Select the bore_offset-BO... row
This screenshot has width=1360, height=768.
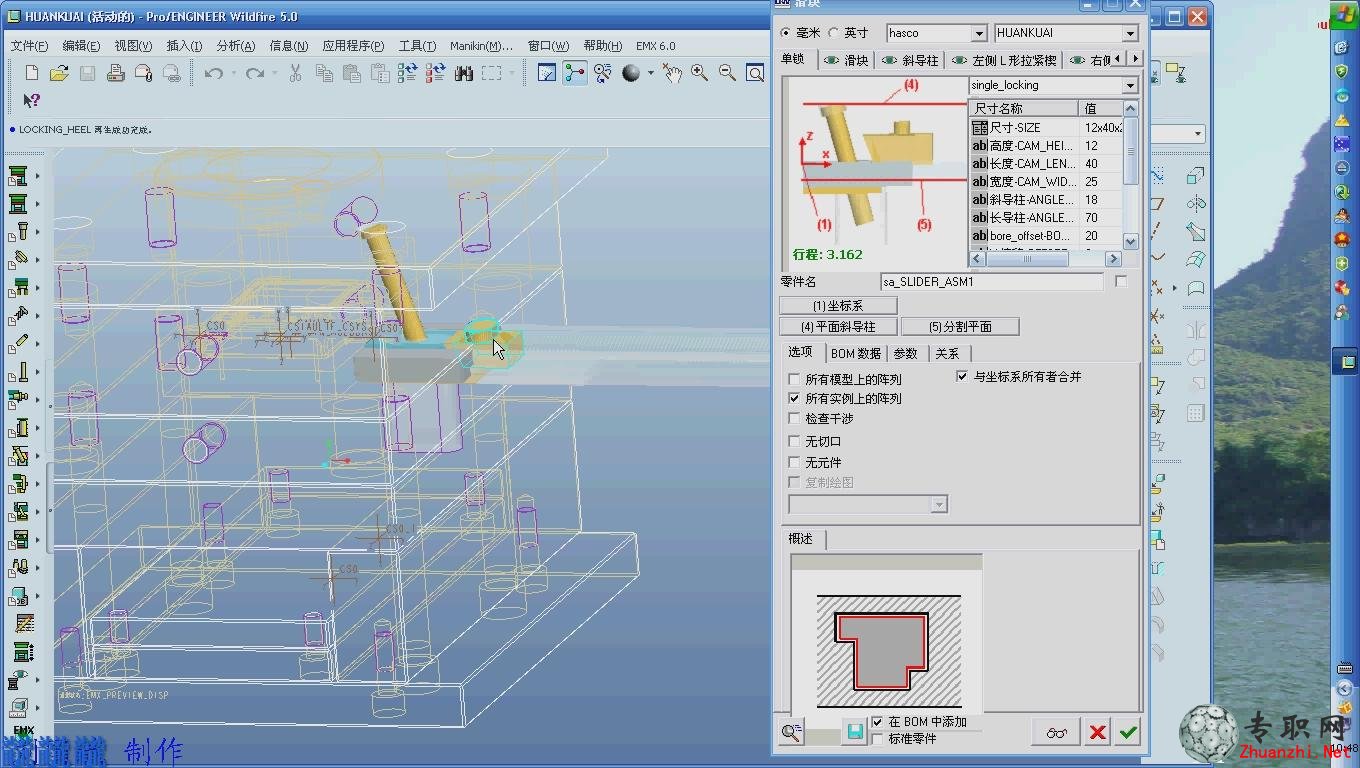pos(1046,236)
